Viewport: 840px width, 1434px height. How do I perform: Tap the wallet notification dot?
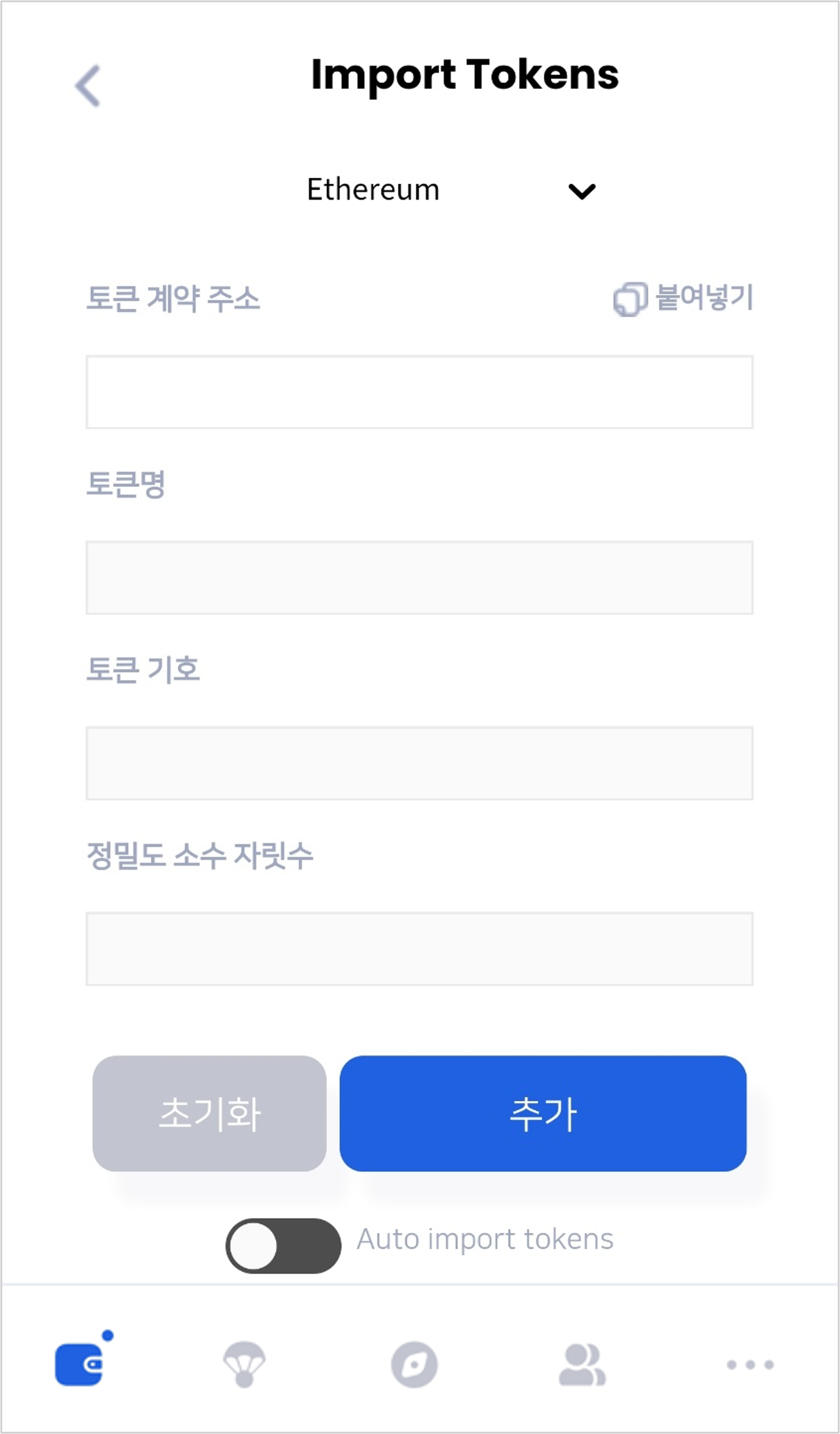tap(107, 1335)
